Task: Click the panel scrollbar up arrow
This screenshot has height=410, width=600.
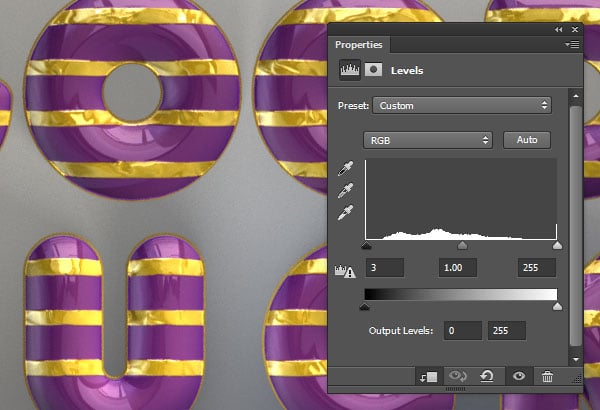Action: tap(576, 96)
